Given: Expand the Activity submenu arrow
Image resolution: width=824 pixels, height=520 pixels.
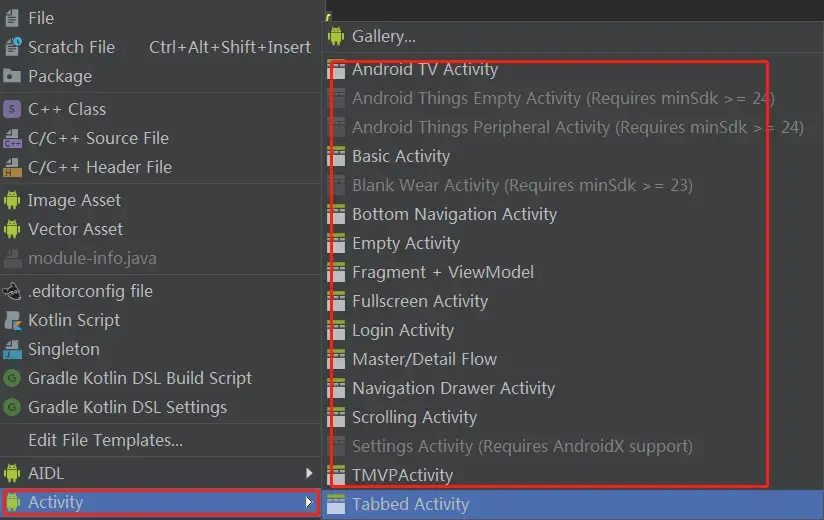Looking at the screenshot, I should [309, 502].
